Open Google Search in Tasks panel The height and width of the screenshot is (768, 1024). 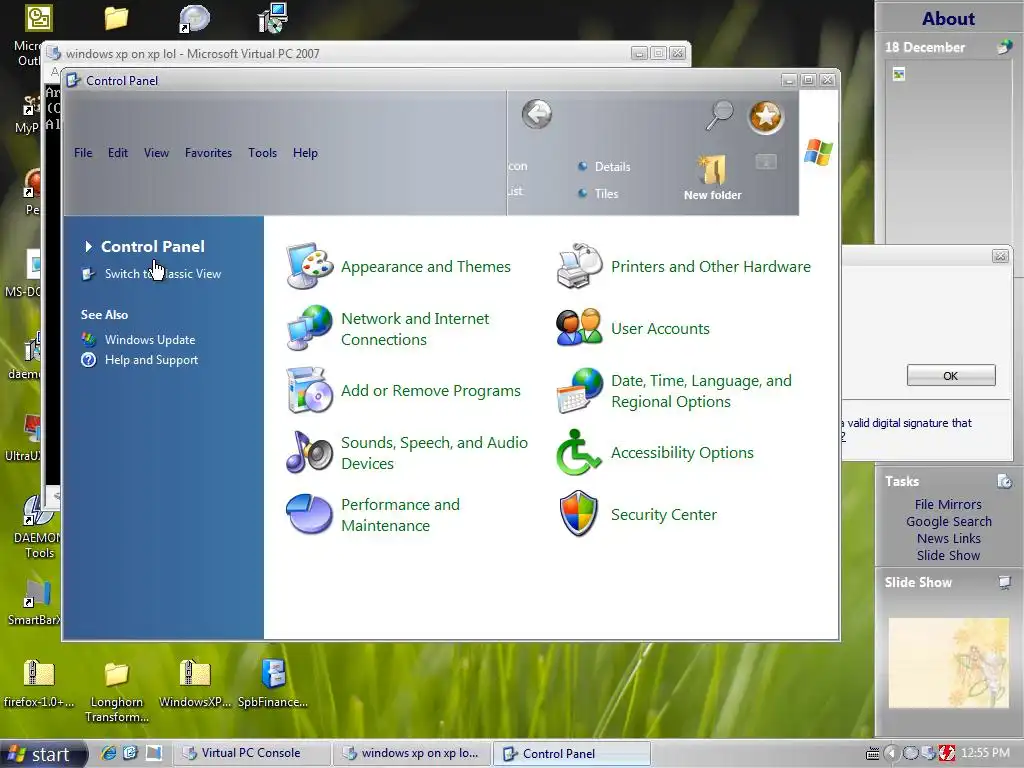[948, 521]
